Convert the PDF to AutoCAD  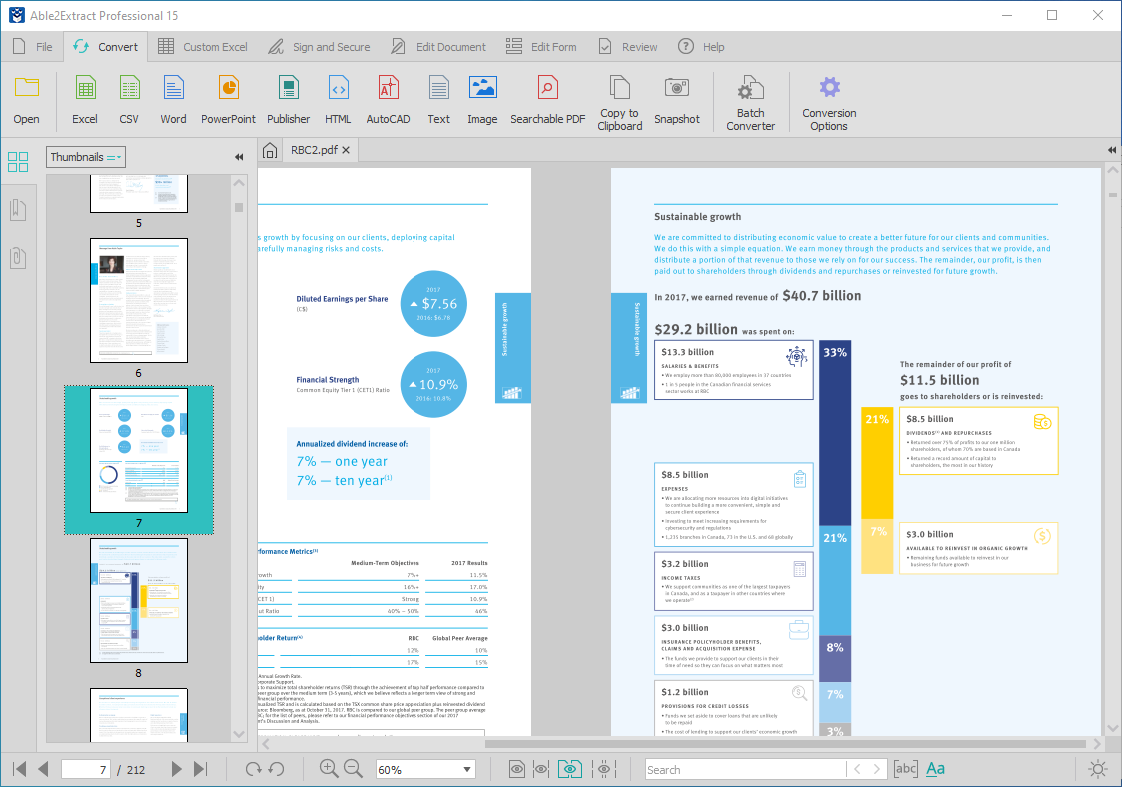click(x=389, y=100)
